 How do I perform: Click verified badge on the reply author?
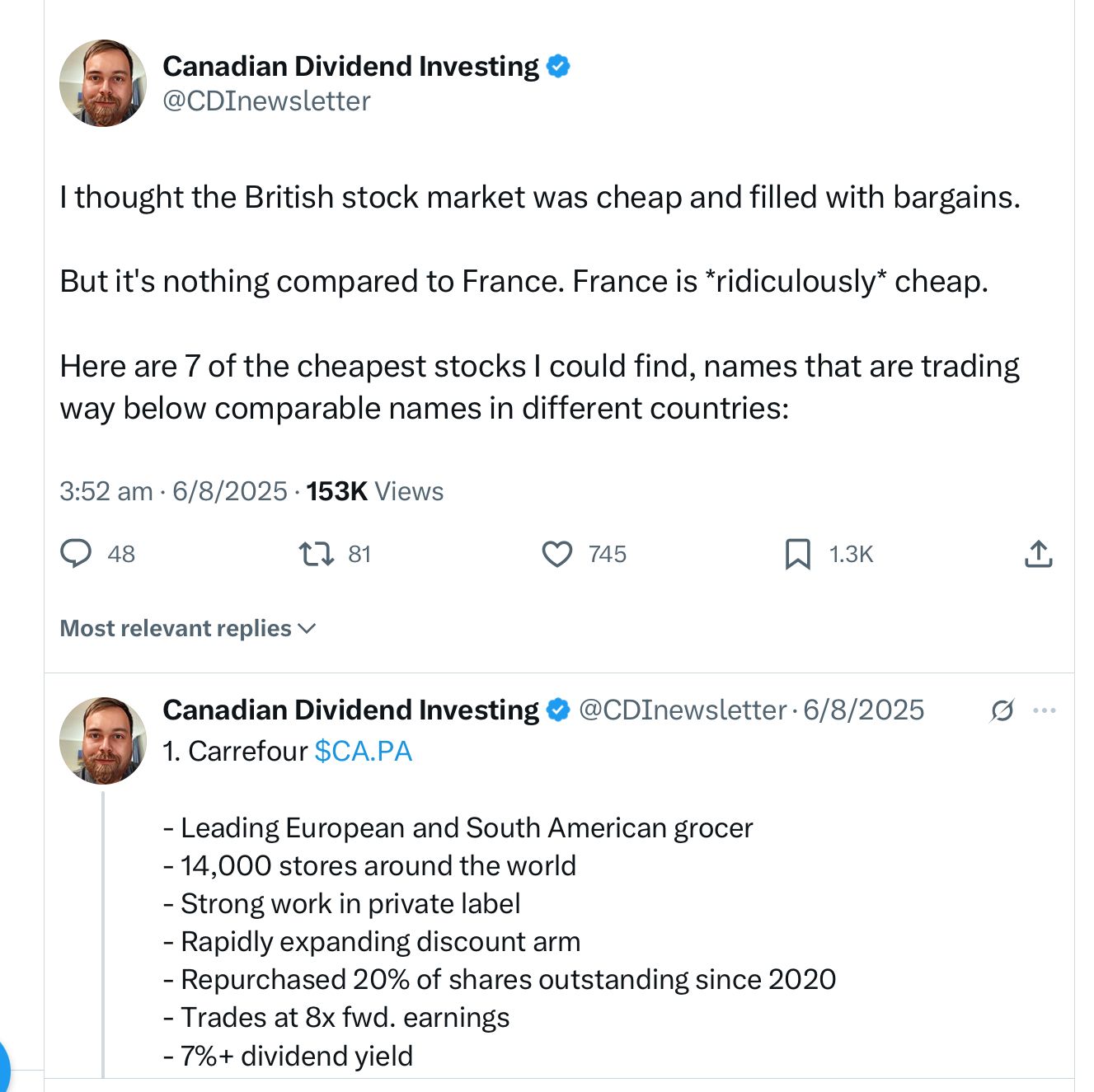click(x=558, y=710)
